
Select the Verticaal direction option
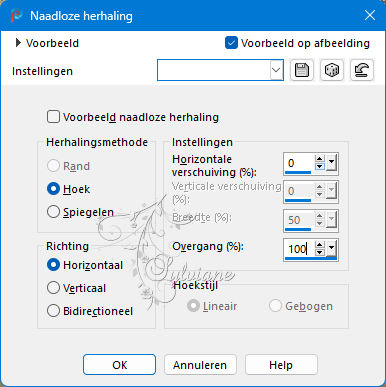[53, 288]
